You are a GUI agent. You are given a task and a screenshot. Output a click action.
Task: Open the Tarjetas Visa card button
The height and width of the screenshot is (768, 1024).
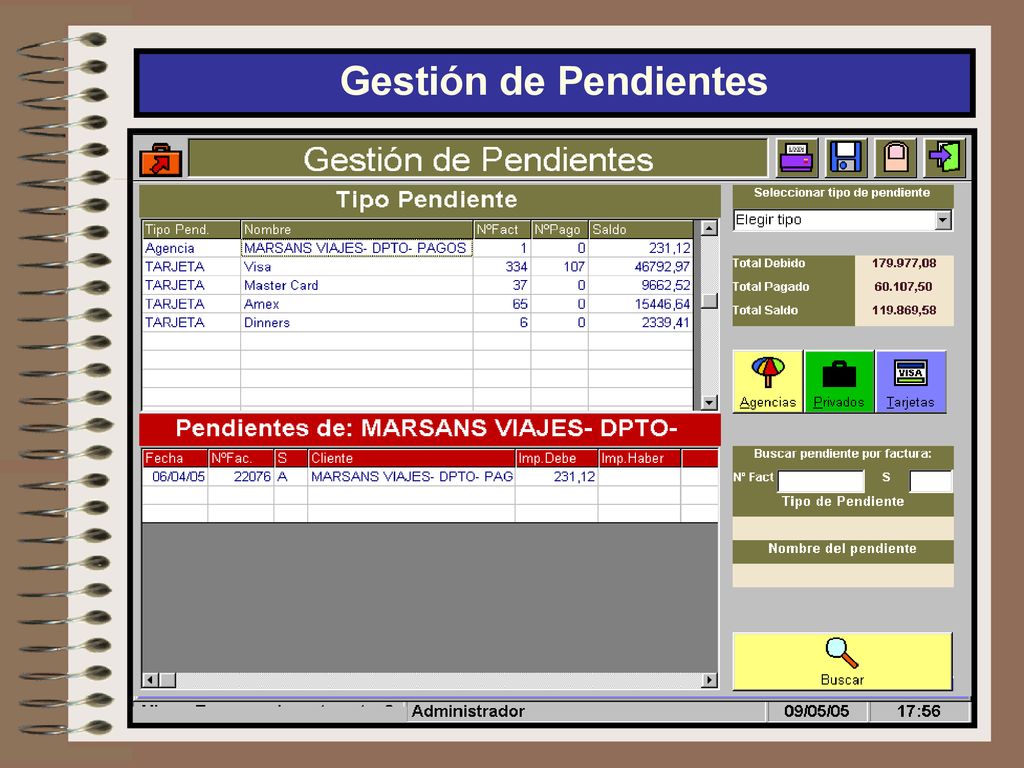tap(910, 381)
